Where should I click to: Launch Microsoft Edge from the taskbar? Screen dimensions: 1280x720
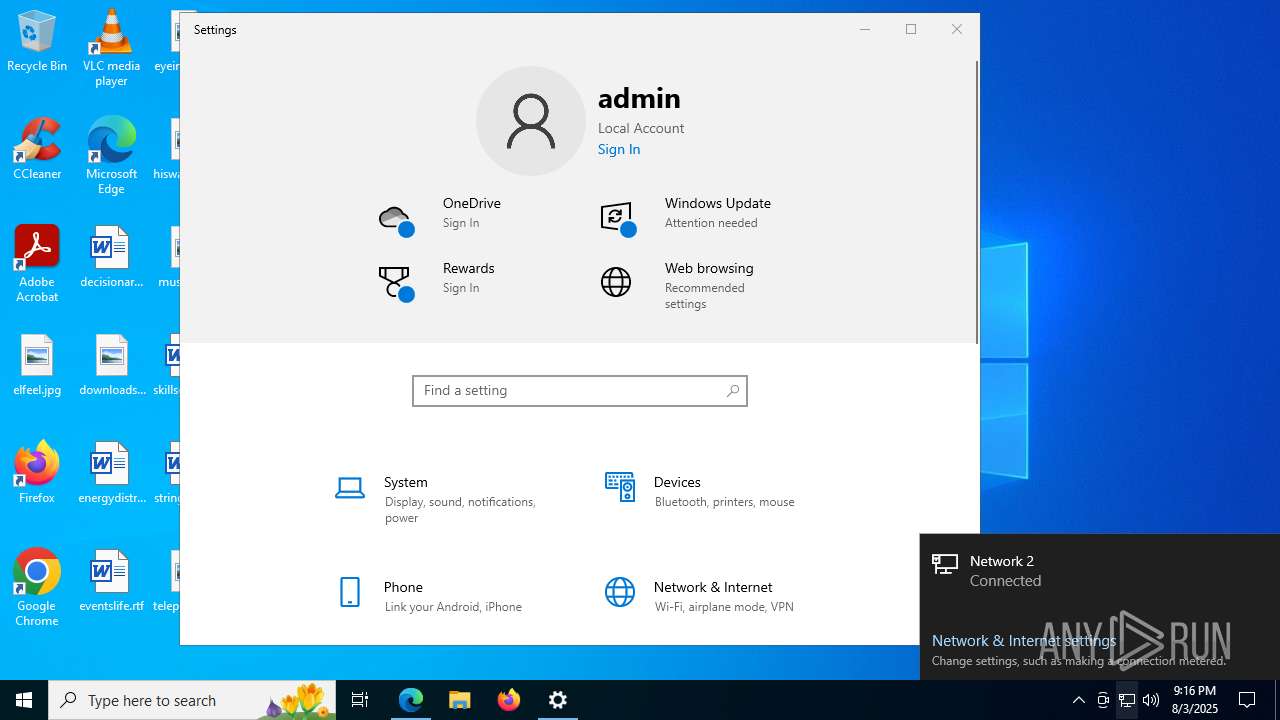click(x=411, y=700)
